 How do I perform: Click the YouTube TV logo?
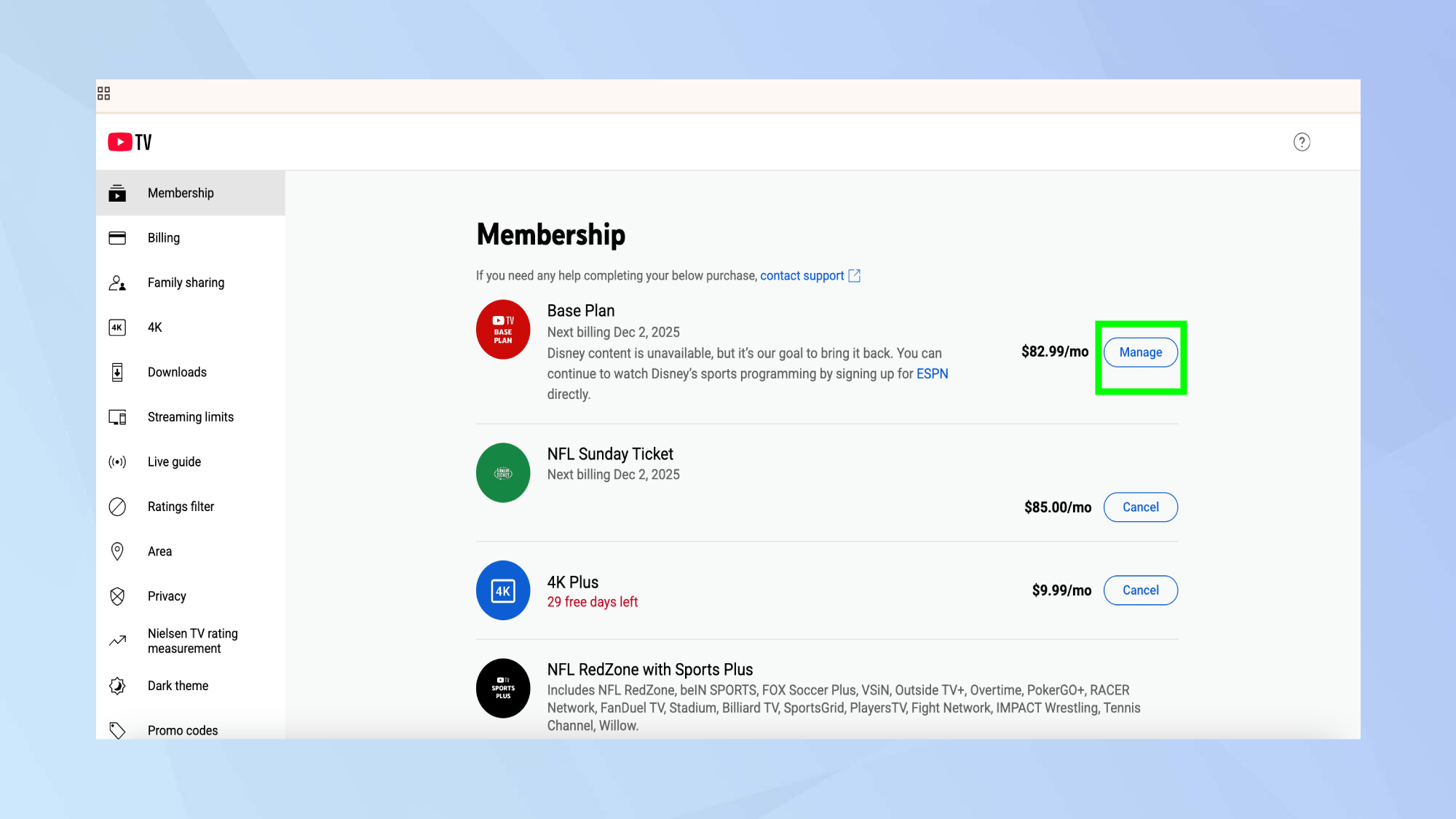click(x=130, y=142)
